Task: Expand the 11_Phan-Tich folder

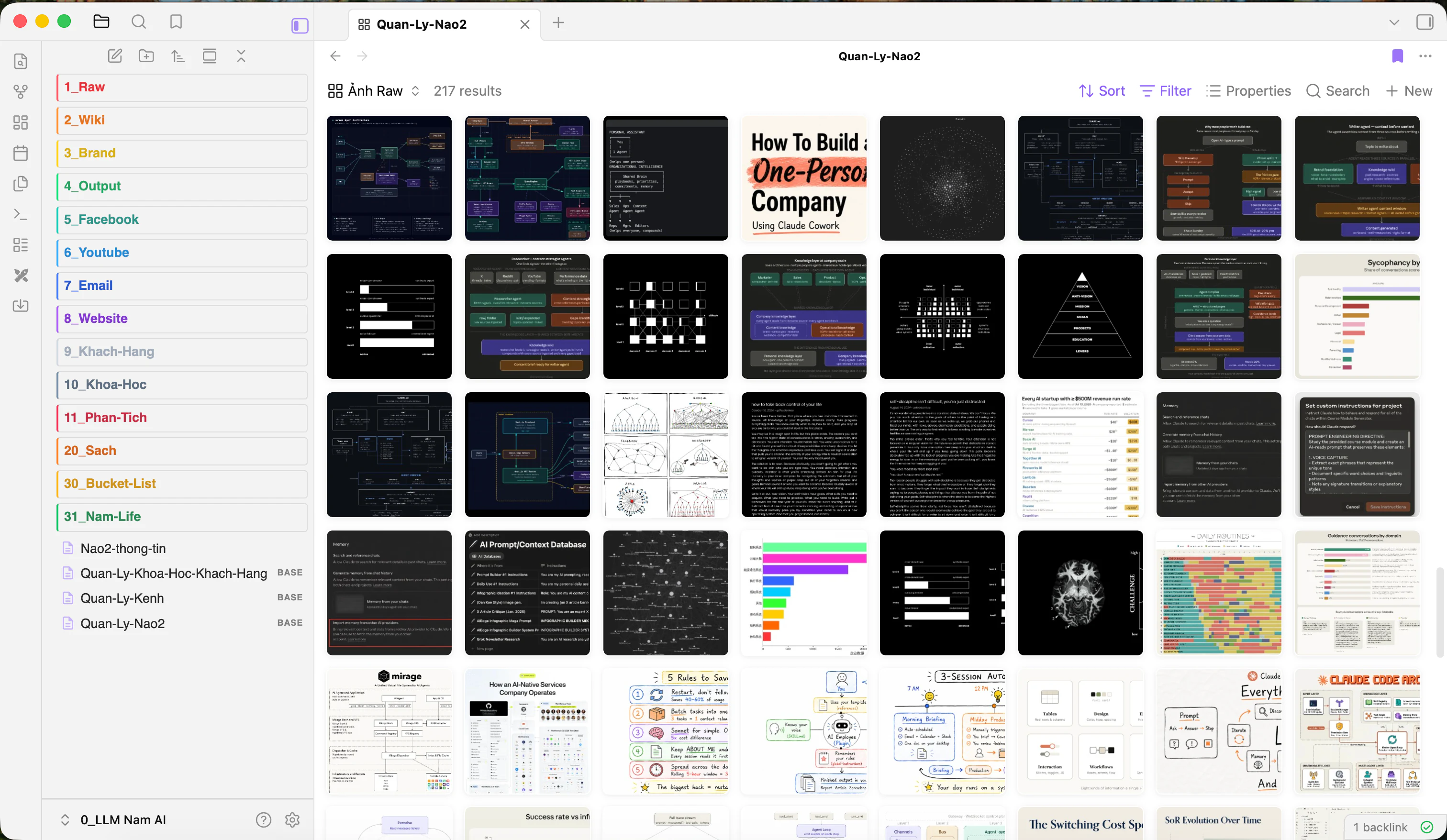Action: pyautogui.click(x=182, y=418)
